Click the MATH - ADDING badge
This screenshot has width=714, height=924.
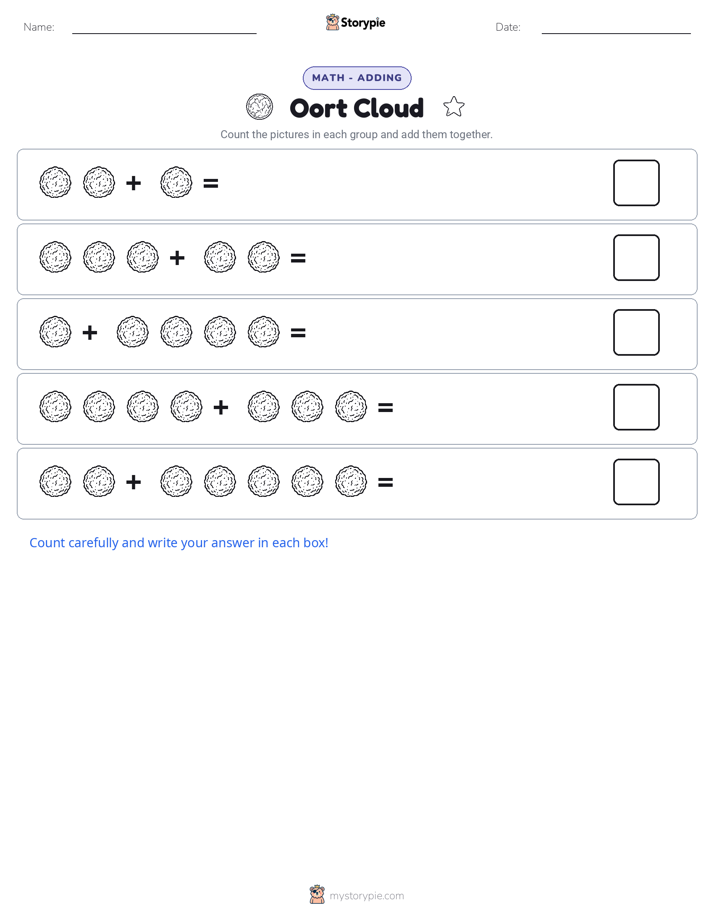click(357, 78)
